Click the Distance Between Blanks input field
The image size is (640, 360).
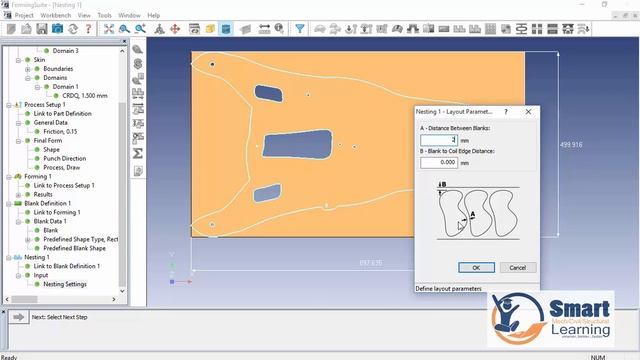click(x=439, y=140)
